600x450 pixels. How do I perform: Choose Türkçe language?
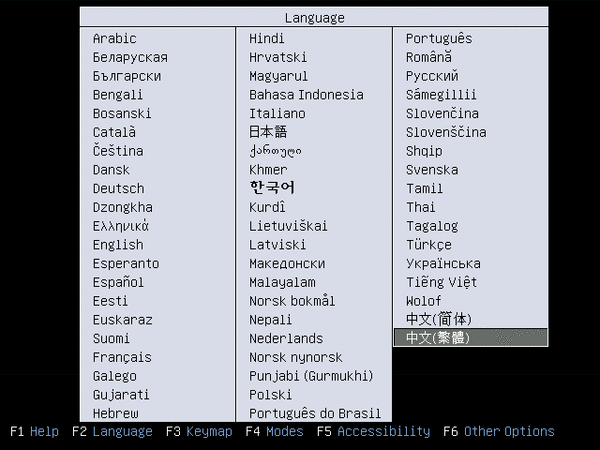pos(429,245)
